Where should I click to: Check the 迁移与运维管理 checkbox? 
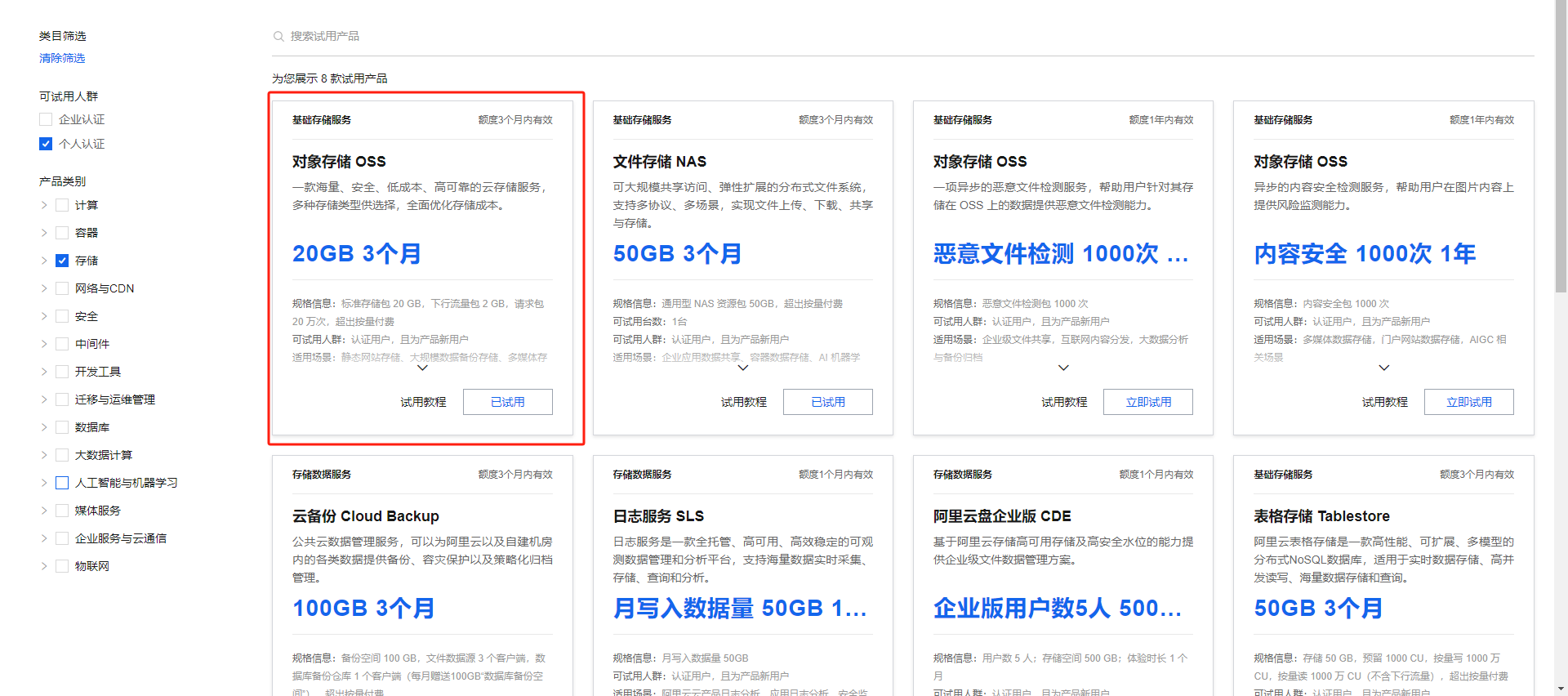tap(62, 399)
